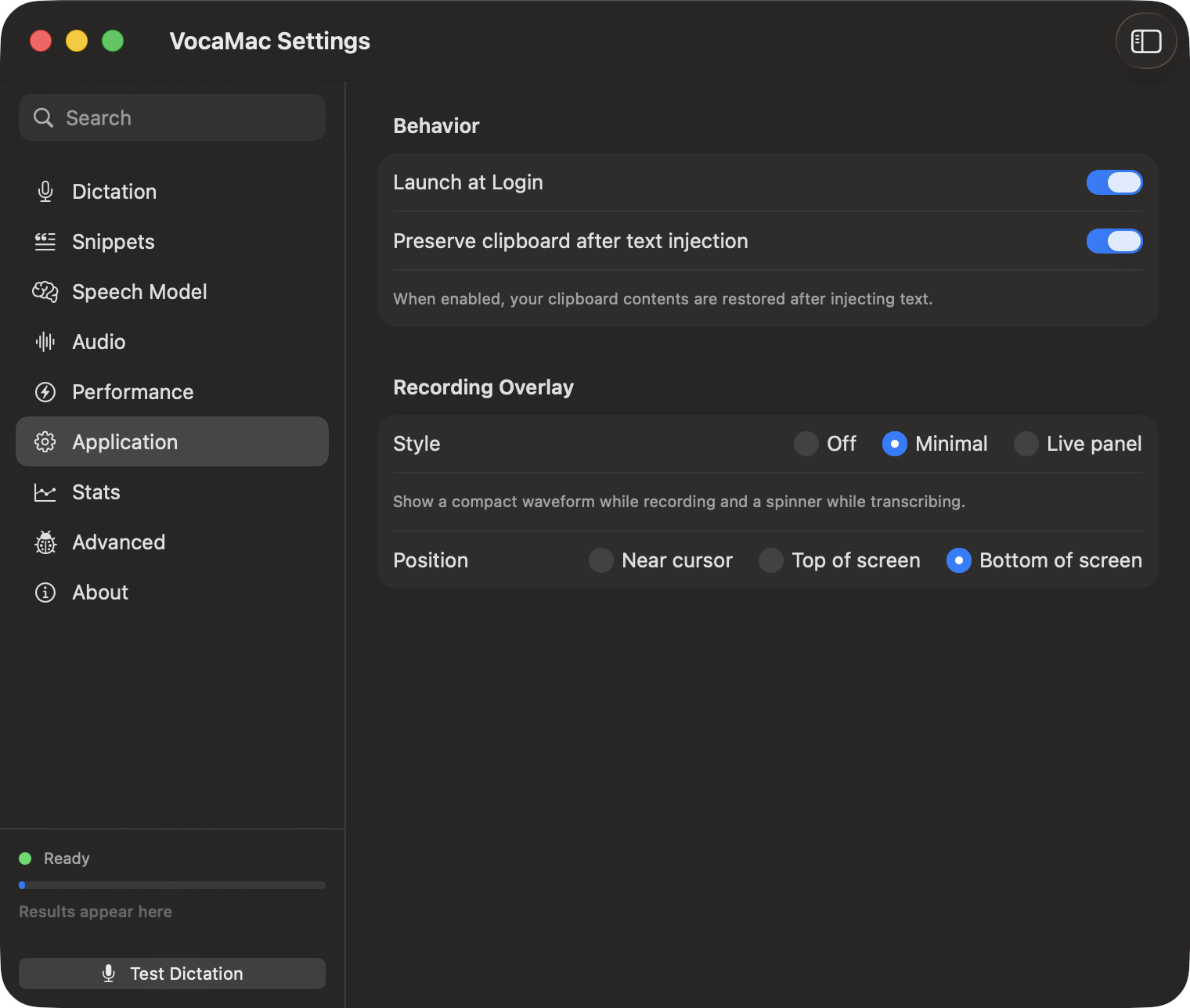The width and height of the screenshot is (1190, 1008).
Task: Click the Launch at Login label
Action: point(468,182)
